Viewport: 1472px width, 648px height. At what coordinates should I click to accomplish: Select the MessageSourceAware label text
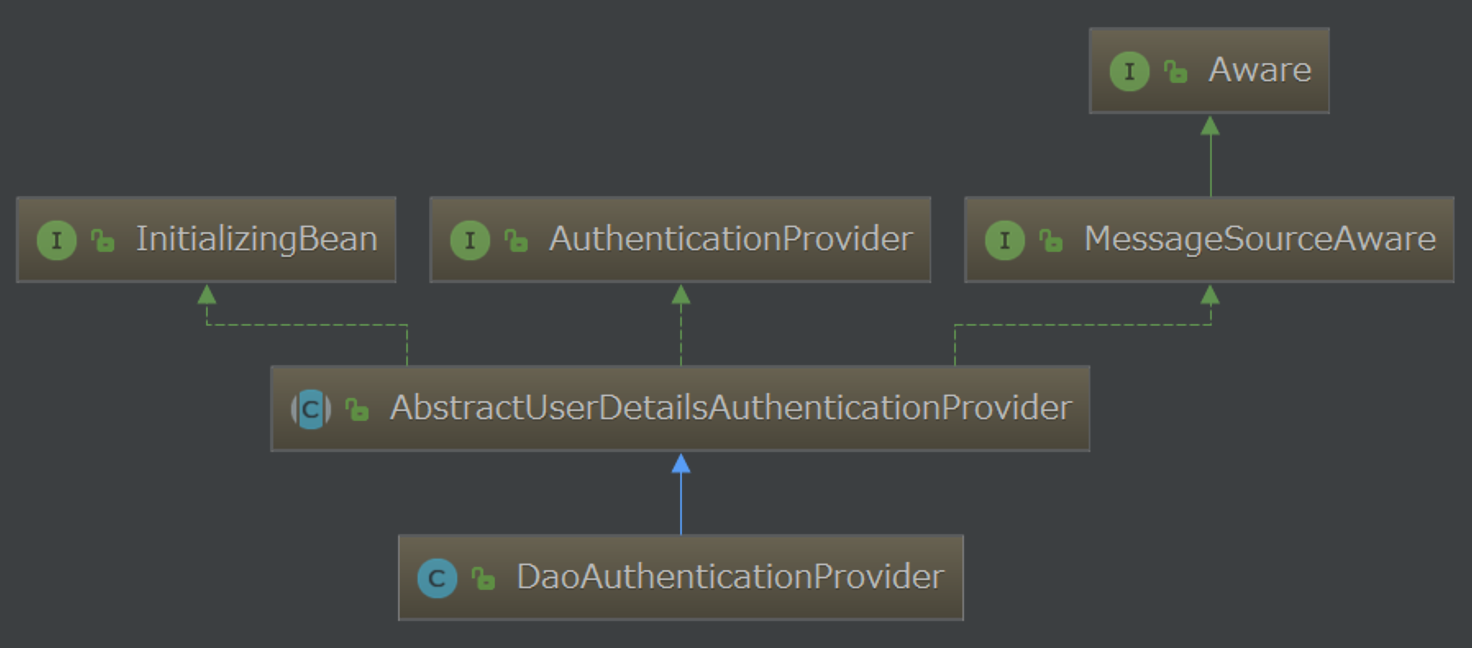pyautogui.click(x=1260, y=239)
